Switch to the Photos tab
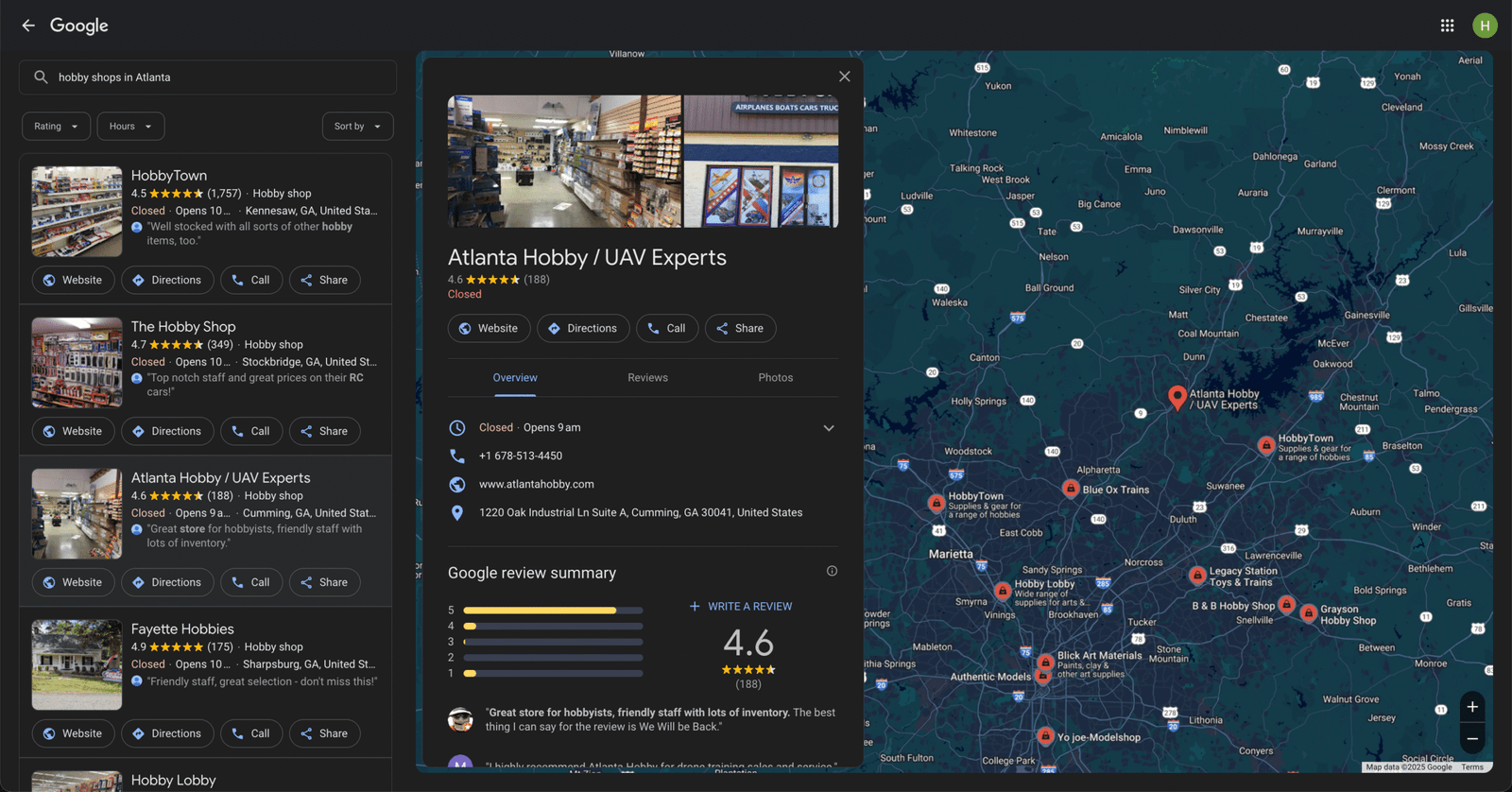Screen dimensions: 1512x792 pos(776,378)
